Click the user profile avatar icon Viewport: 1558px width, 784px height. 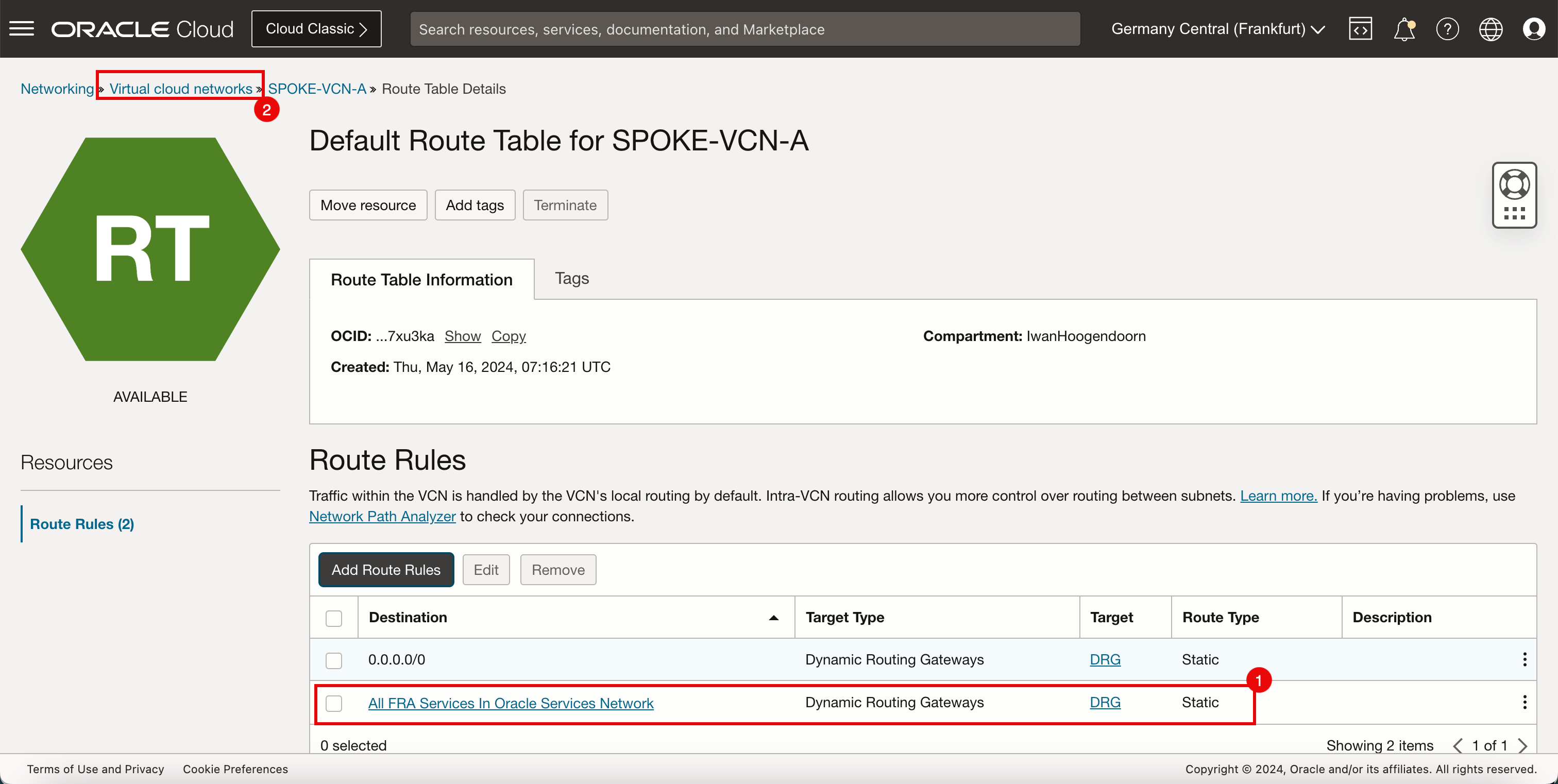click(x=1534, y=28)
